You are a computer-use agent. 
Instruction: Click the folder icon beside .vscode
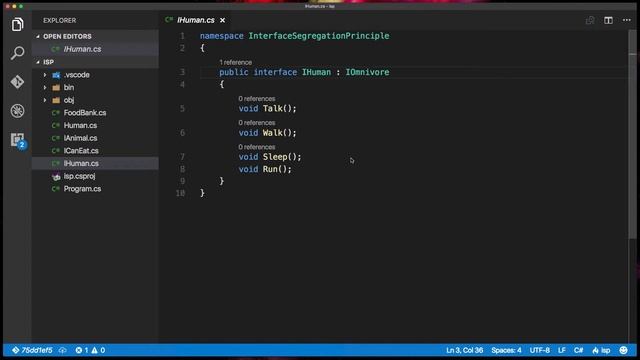pos(56,75)
